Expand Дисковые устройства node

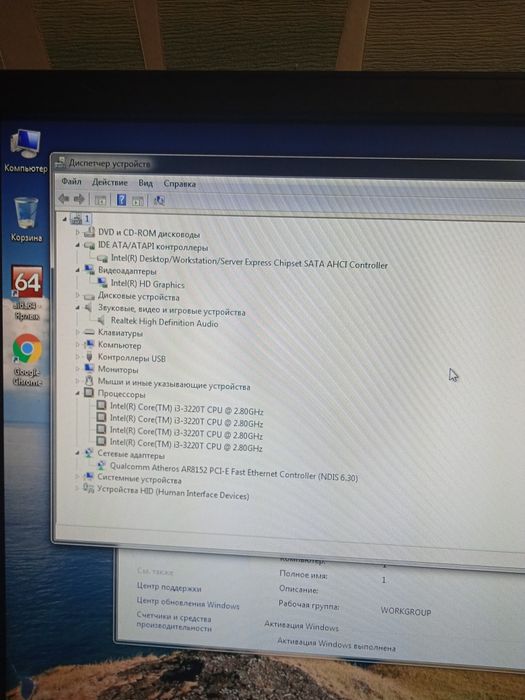pos(78,296)
